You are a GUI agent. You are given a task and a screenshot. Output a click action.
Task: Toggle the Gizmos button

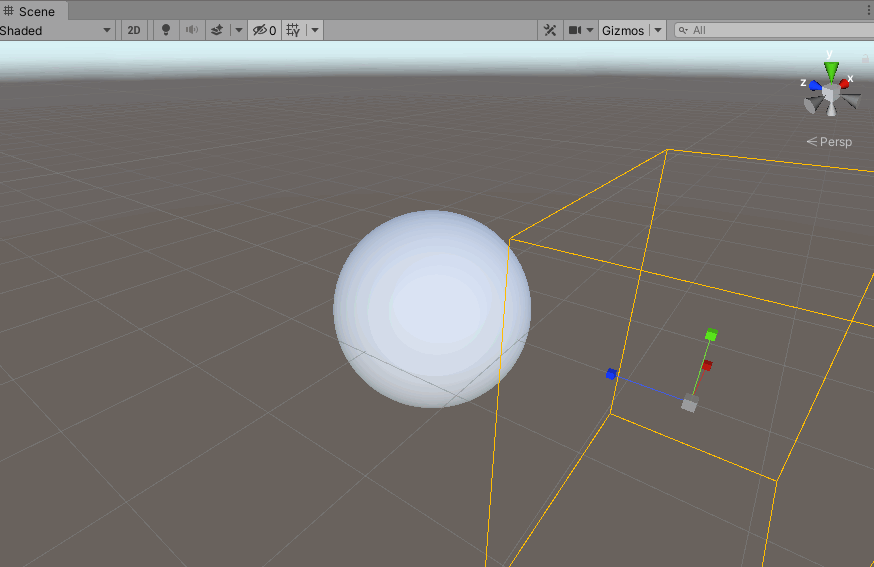pos(623,31)
